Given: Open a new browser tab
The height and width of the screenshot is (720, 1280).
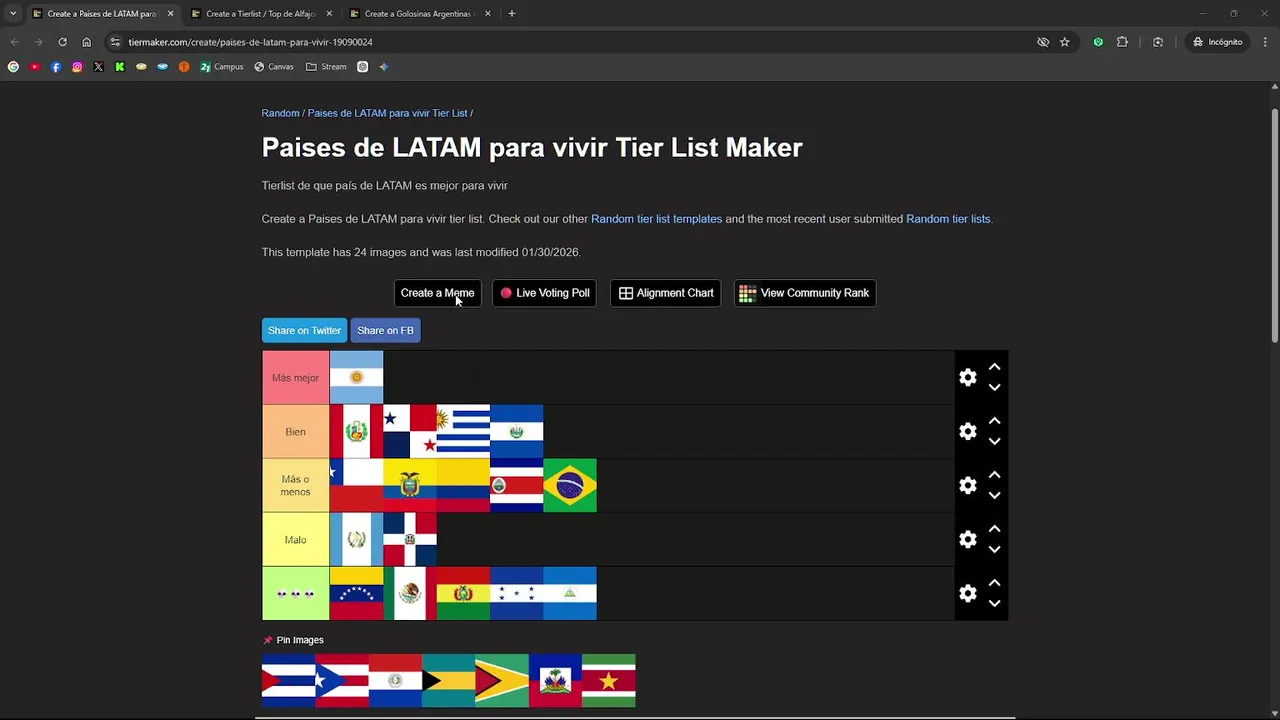Looking at the screenshot, I should [x=512, y=14].
